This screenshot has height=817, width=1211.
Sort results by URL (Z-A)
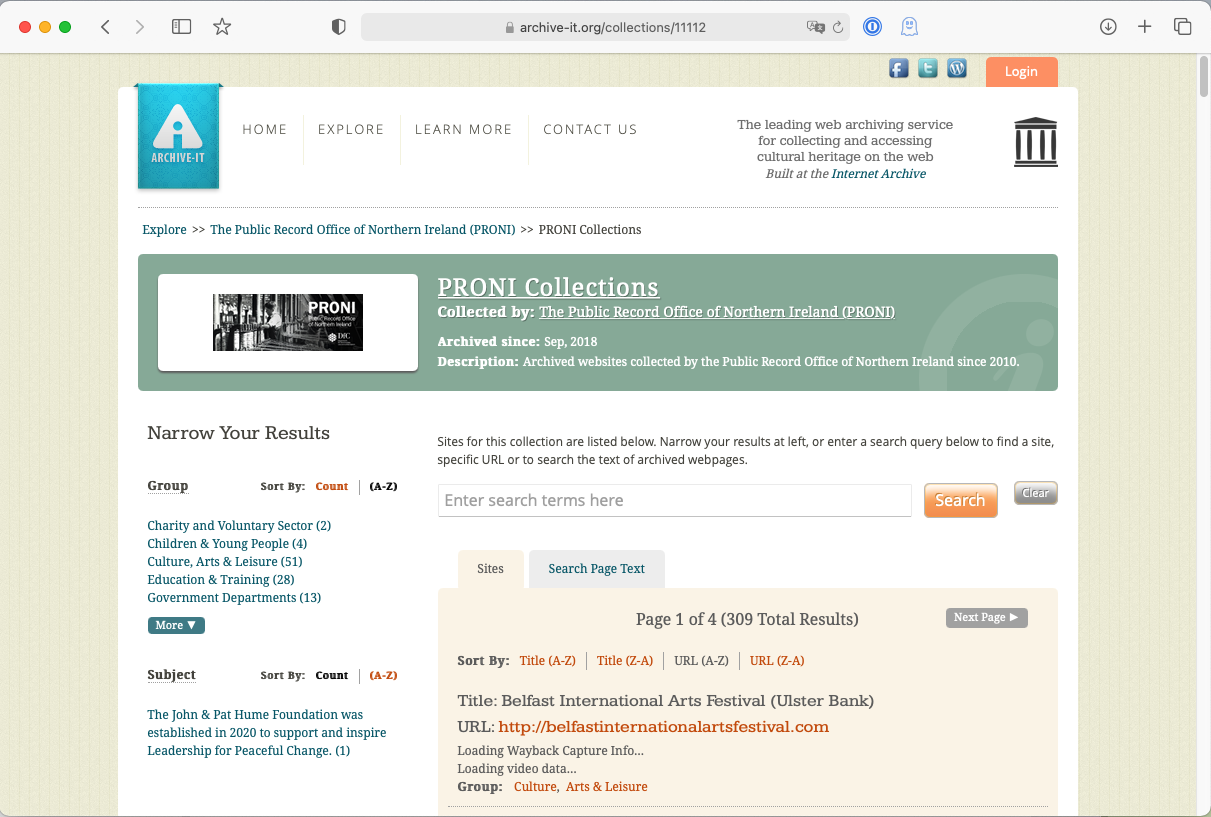click(x=777, y=661)
